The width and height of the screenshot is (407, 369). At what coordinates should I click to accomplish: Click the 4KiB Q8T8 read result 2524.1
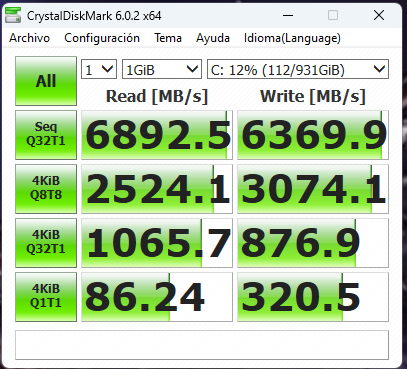coord(157,189)
